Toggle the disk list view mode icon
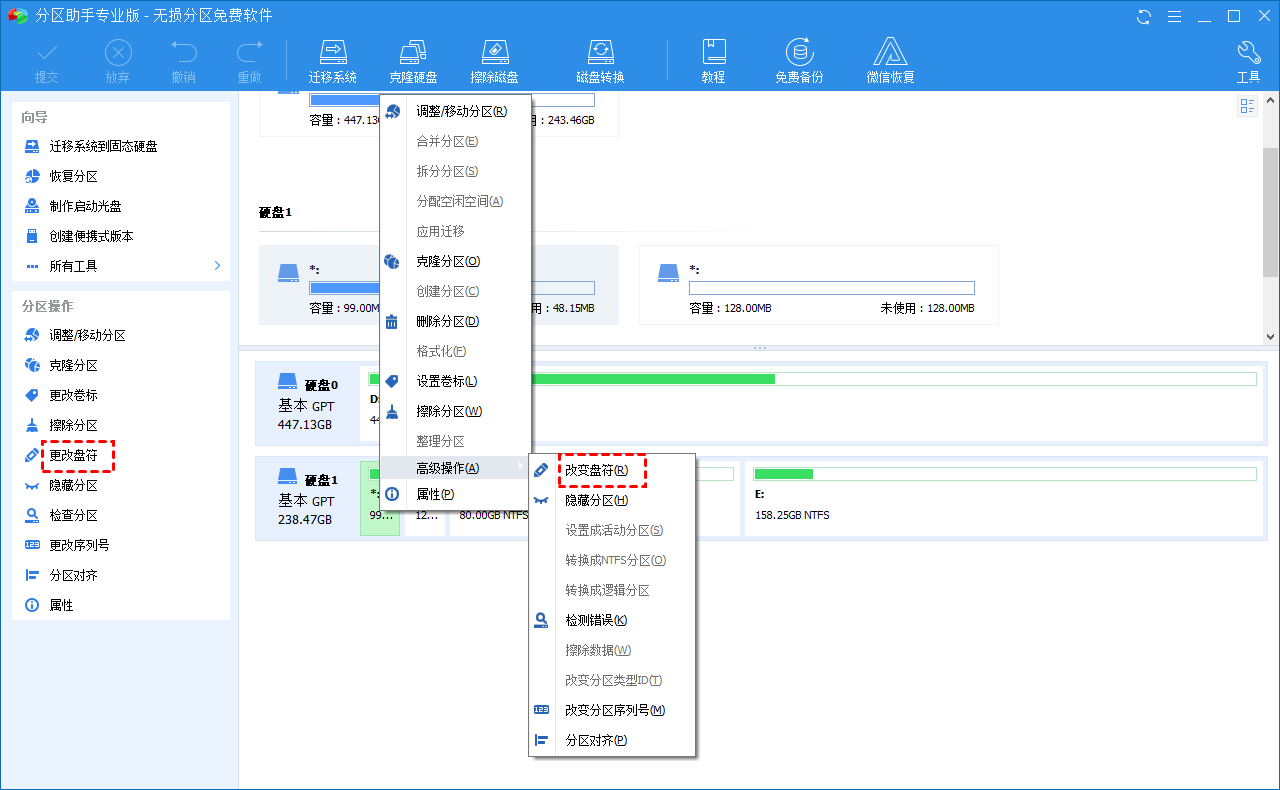The height and width of the screenshot is (790, 1280). (1247, 106)
